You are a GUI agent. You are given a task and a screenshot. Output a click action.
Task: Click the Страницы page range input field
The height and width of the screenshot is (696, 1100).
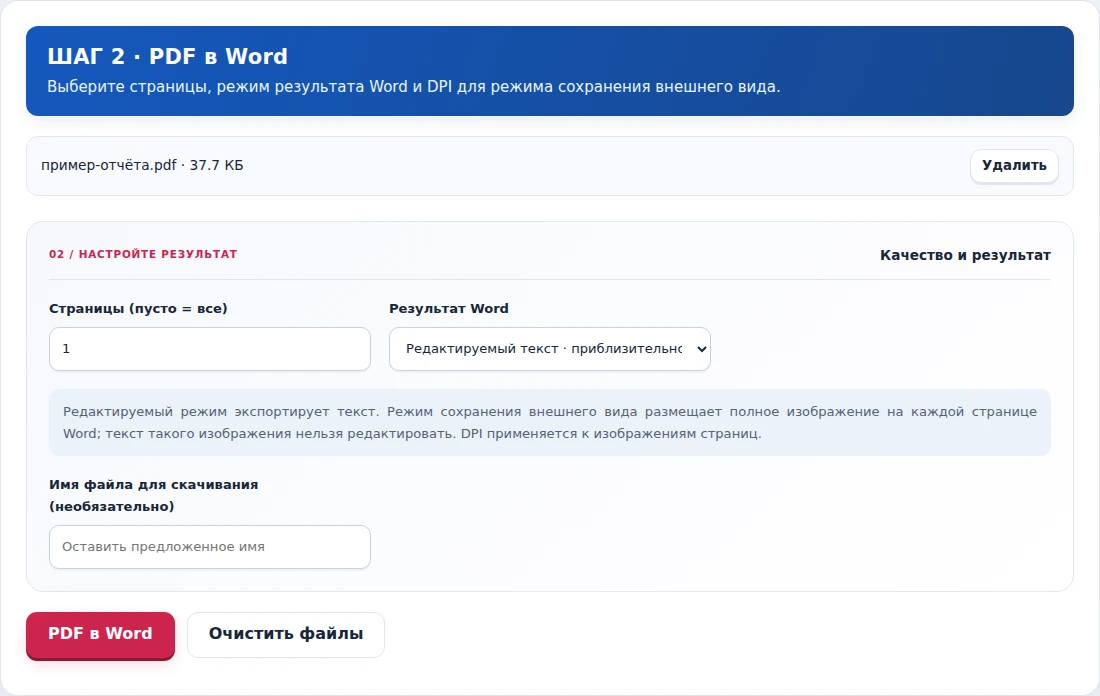pyautogui.click(x=210, y=349)
